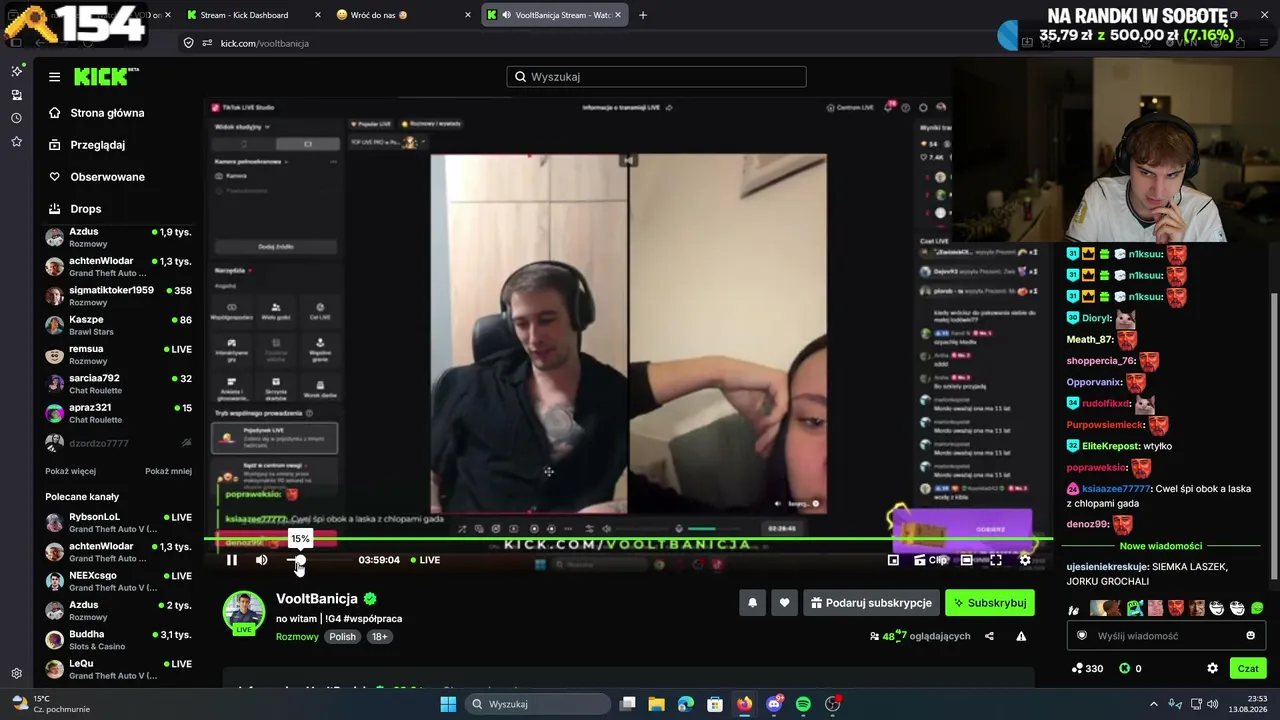Focus the Wyszukaj search field on Kick

656,77
